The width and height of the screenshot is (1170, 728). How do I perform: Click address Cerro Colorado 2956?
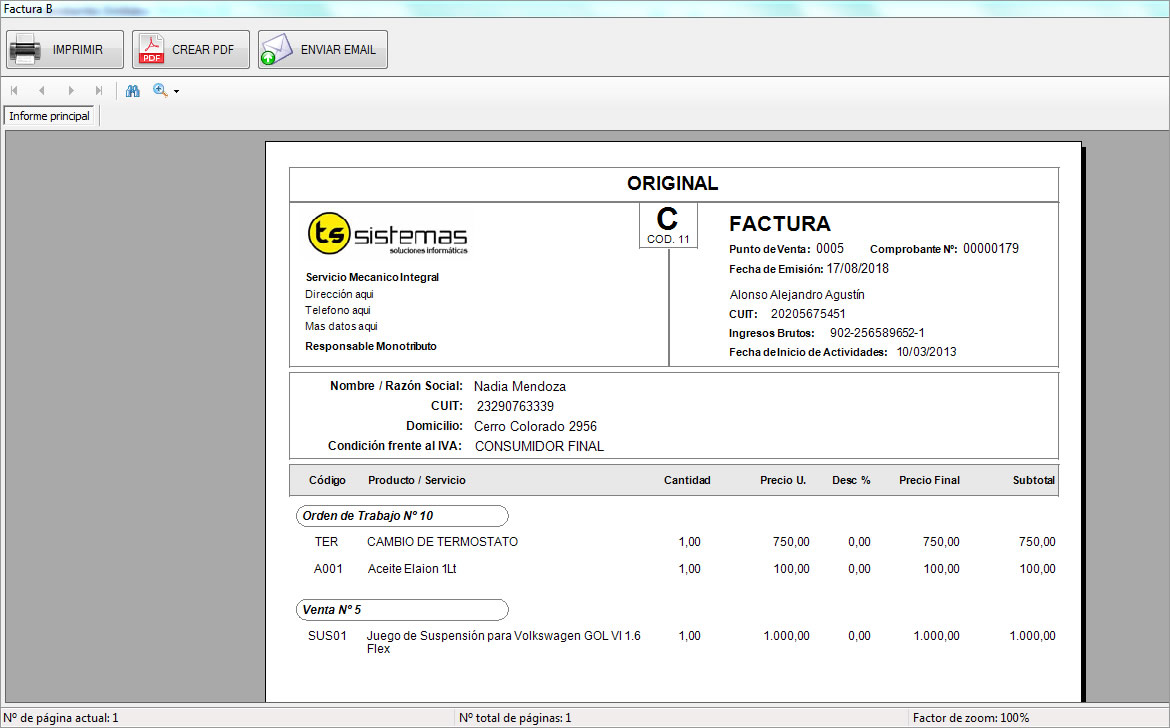coord(536,427)
